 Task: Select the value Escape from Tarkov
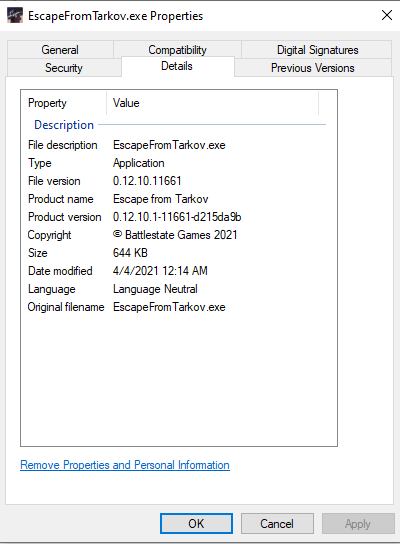coord(161,199)
